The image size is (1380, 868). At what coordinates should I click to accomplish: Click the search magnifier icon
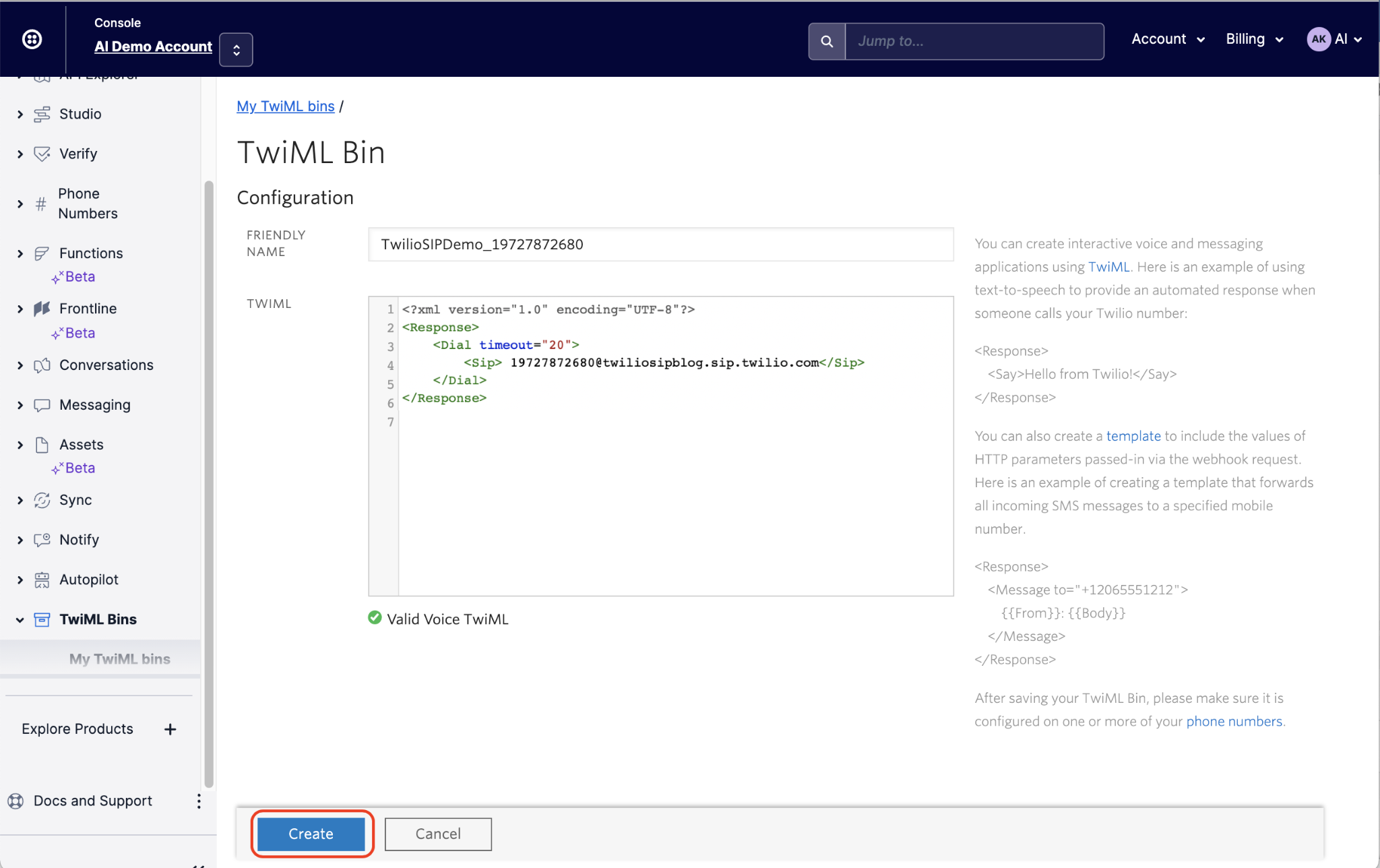[827, 41]
